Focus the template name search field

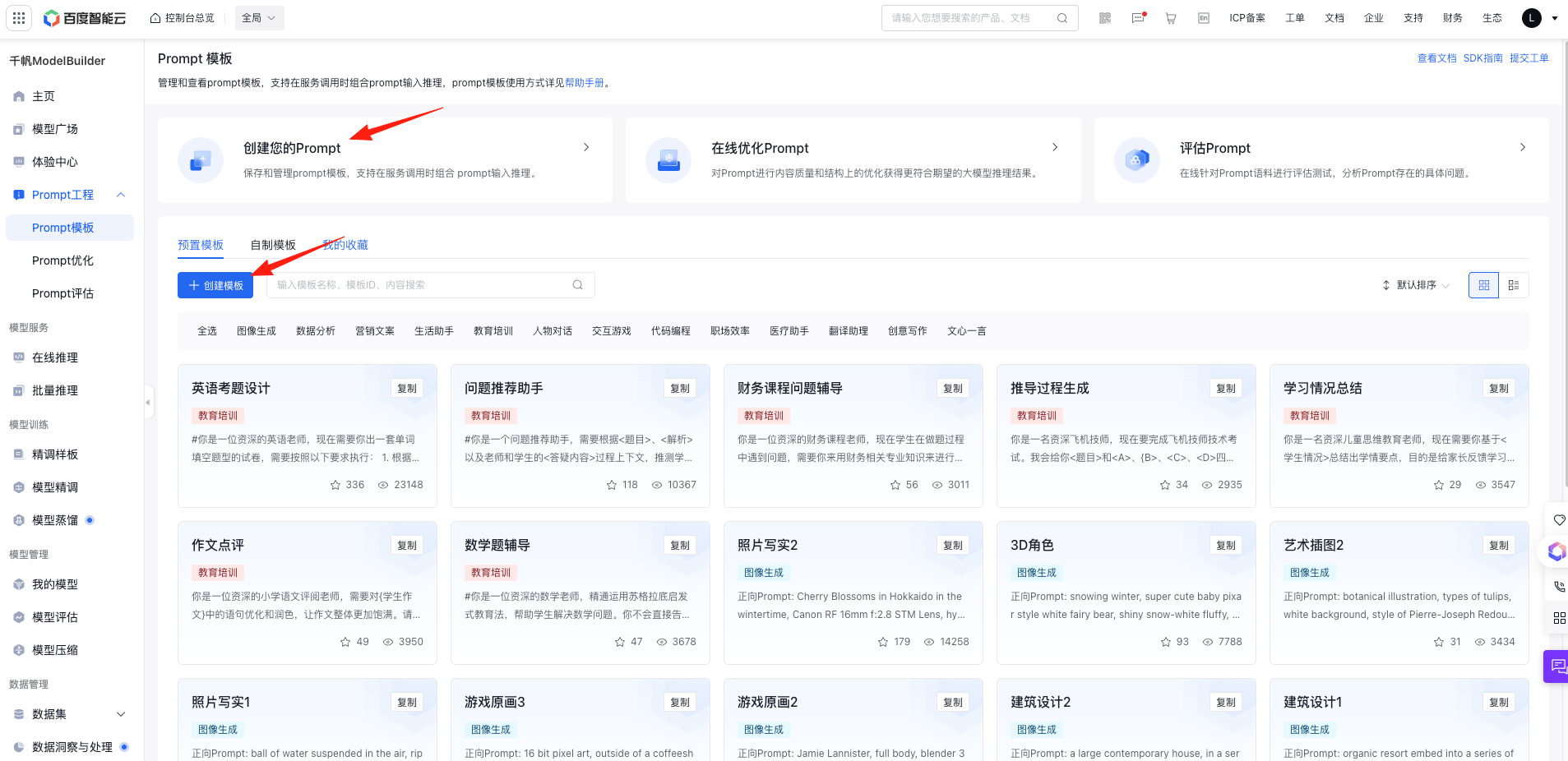(431, 285)
